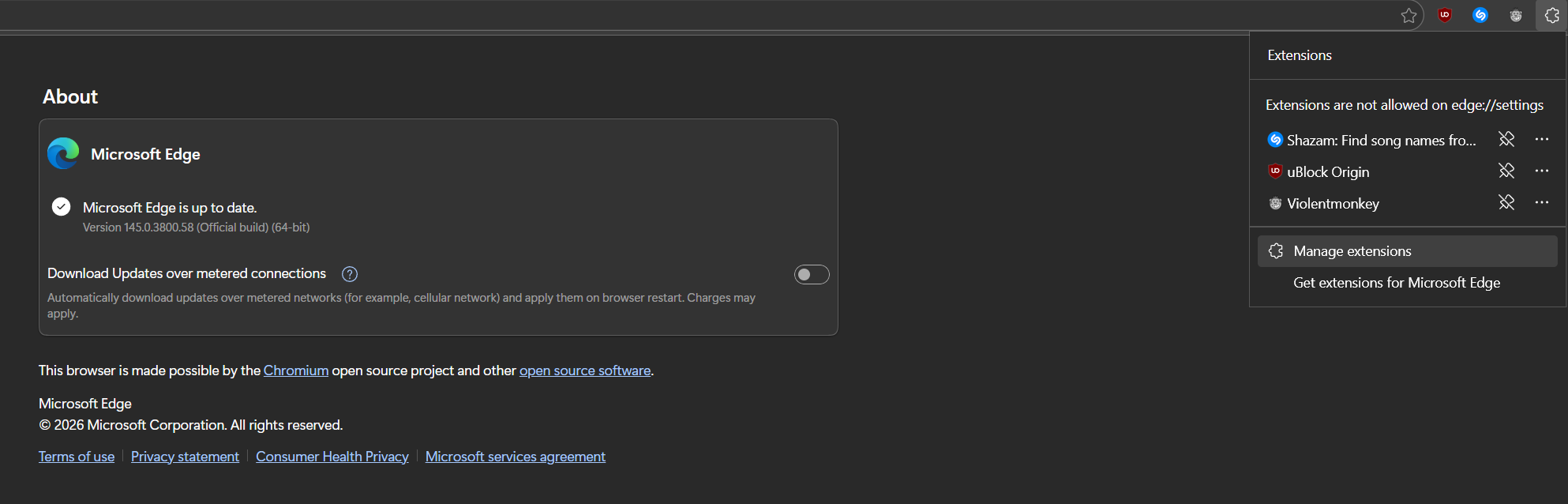Image resolution: width=1568 pixels, height=504 pixels.
Task: Click version 145.0.3800.58 text
Action: pyautogui.click(x=196, y=228)
